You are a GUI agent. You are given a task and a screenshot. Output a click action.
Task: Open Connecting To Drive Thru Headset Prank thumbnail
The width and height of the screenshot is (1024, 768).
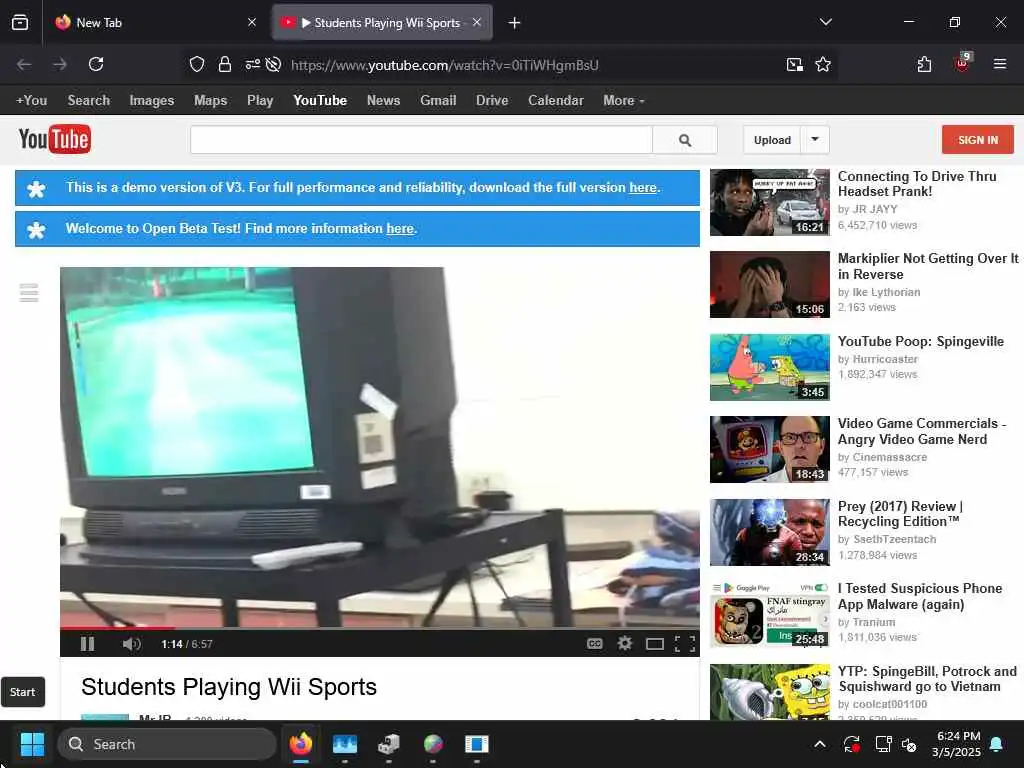tap(769, 202)
